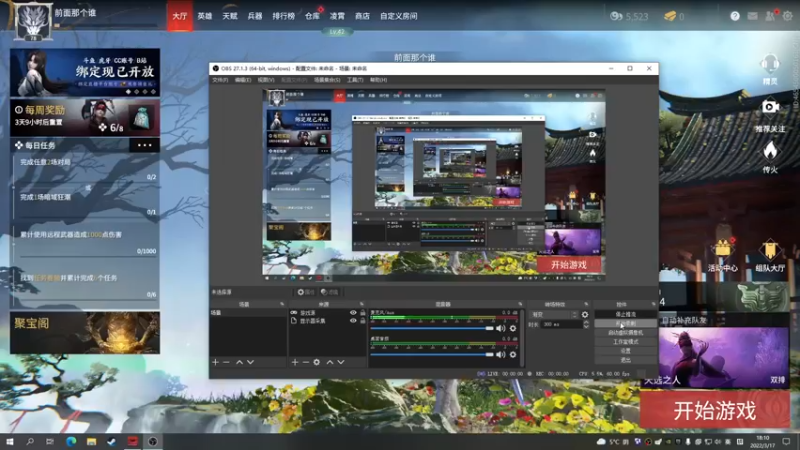Move the source up with the arrow
Image resolution: width=800 pixels, height=450 pixels.
330,362
